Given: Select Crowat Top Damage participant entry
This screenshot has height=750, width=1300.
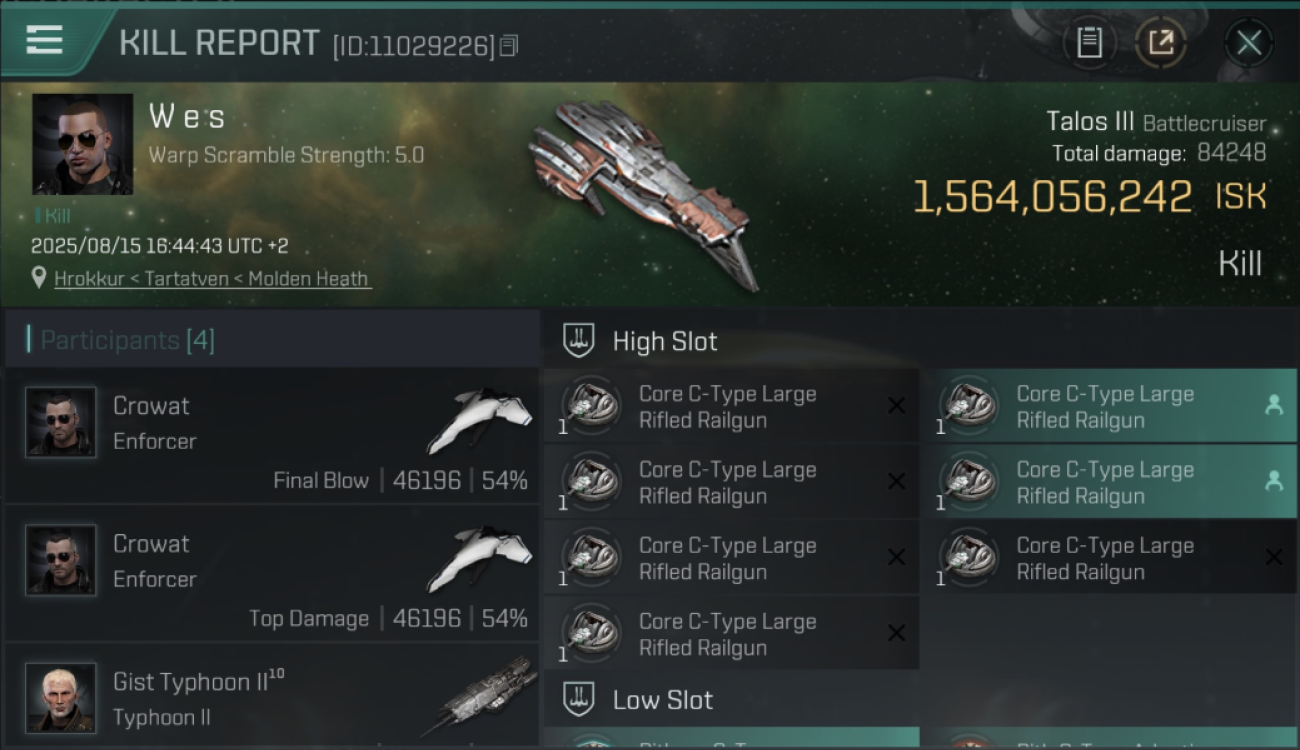Looking at the screenshot, I should [x=271, y=573].
